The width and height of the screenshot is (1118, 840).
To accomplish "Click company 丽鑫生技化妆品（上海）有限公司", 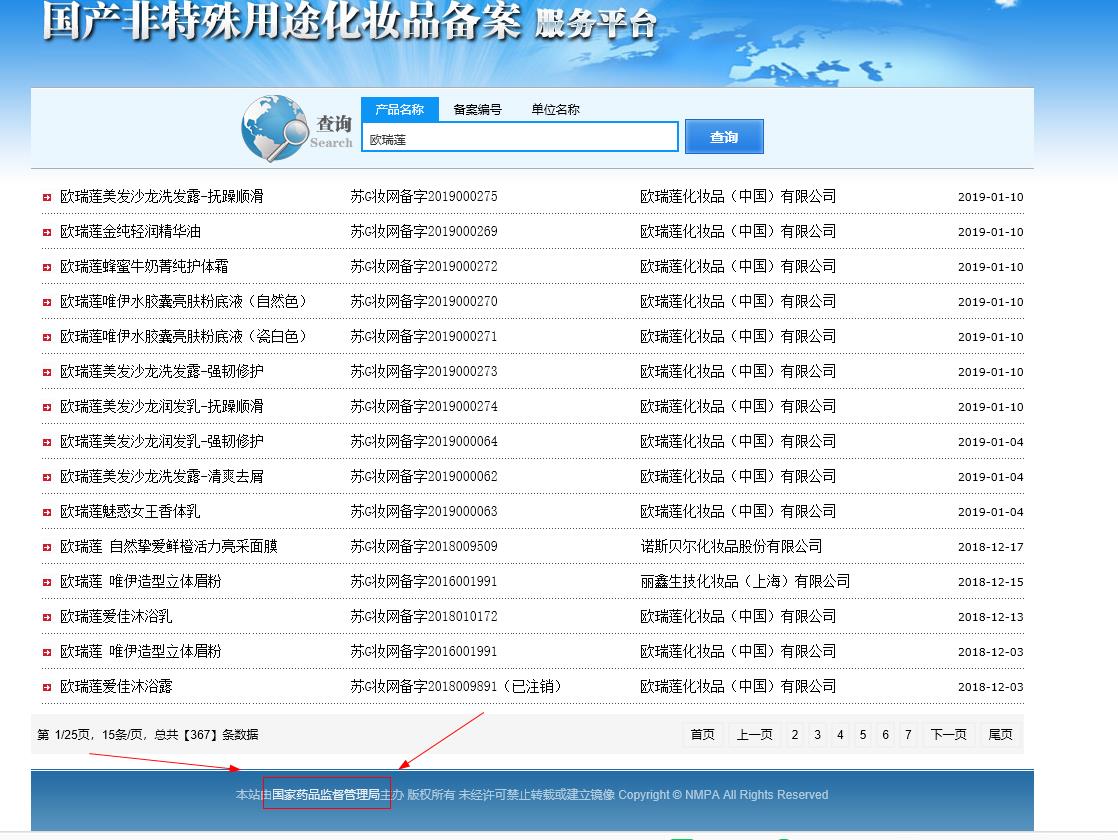I will coord(745,581).
